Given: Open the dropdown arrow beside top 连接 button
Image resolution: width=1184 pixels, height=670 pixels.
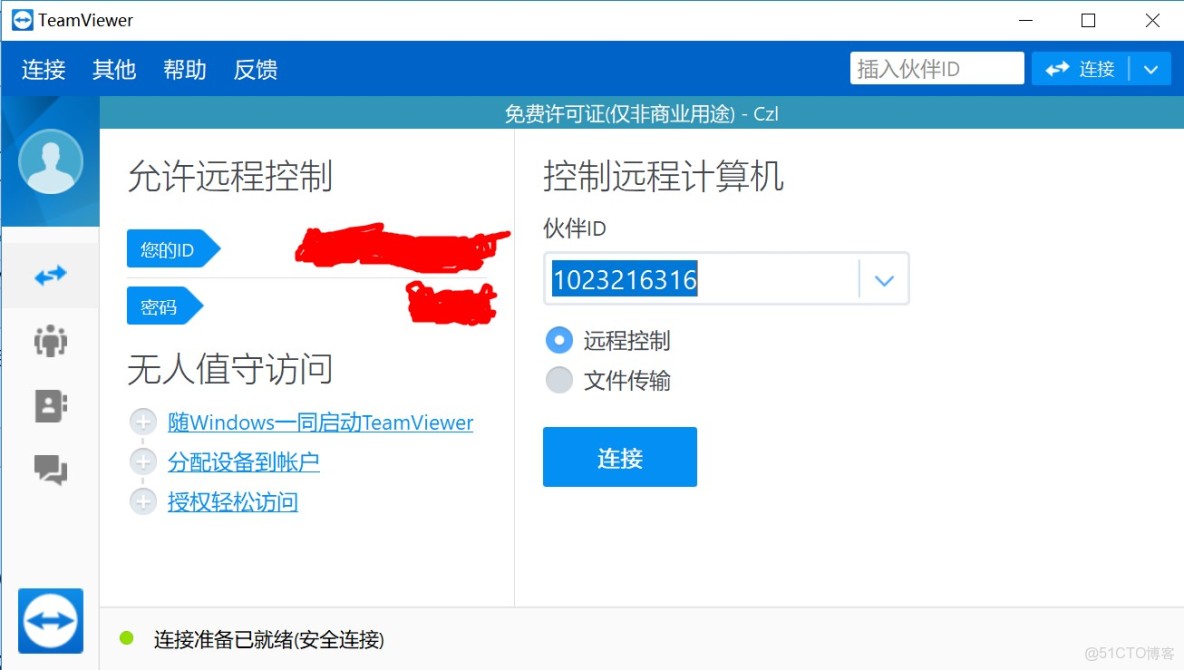Looking at the screenshot, I should pyautogui.click(x=1151, y=69).
